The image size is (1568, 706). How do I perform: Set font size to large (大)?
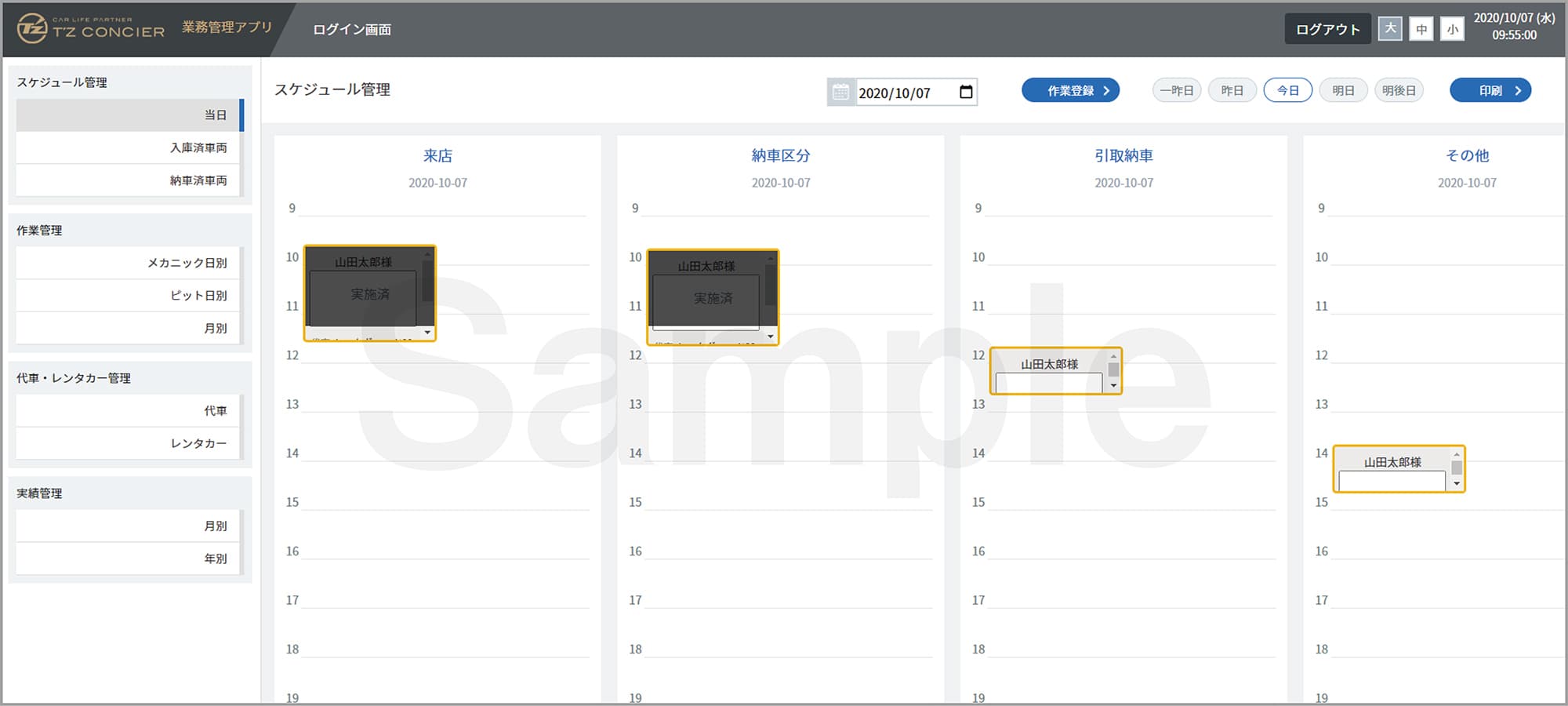pos(1390,29)
